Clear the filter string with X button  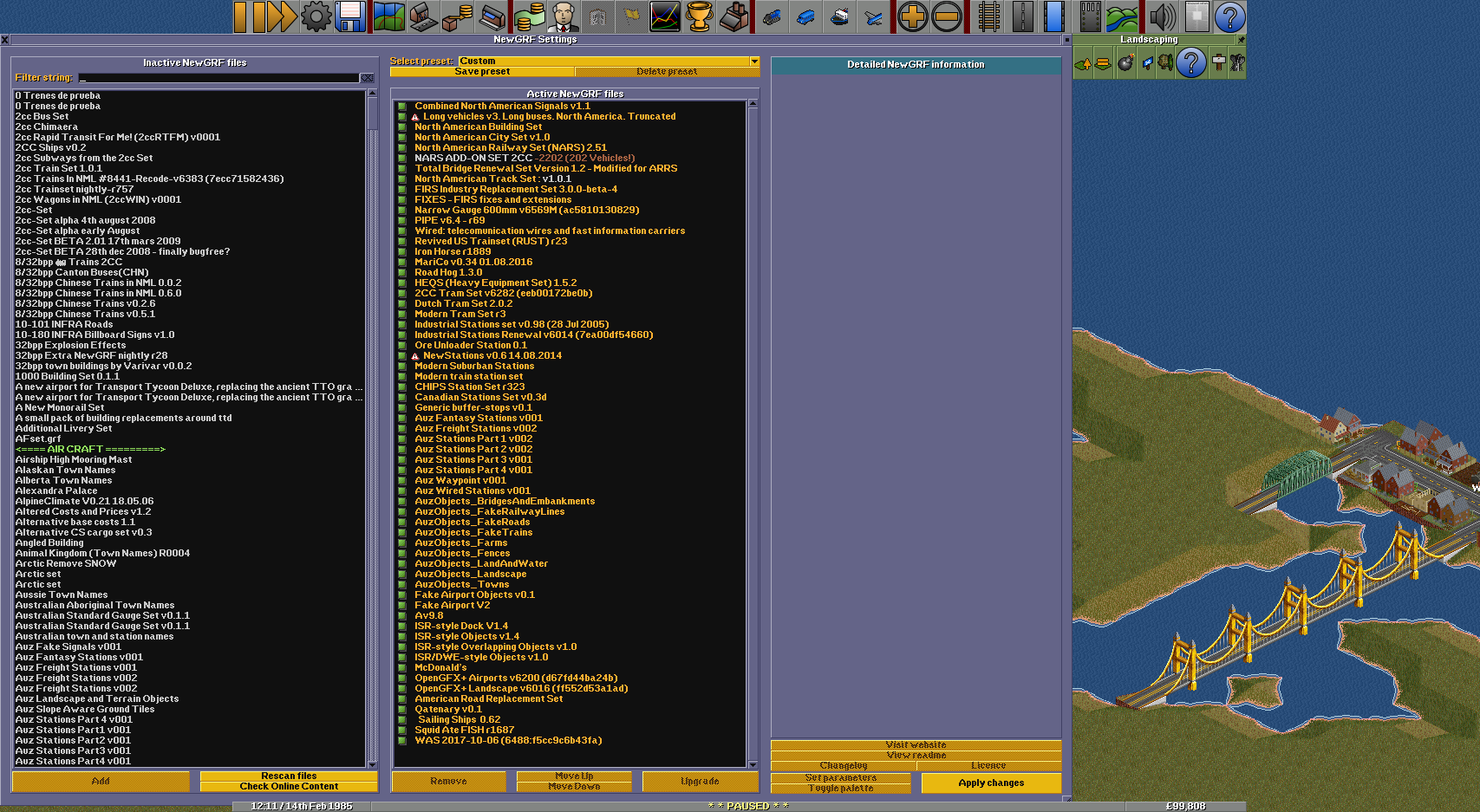click(368, 78)
